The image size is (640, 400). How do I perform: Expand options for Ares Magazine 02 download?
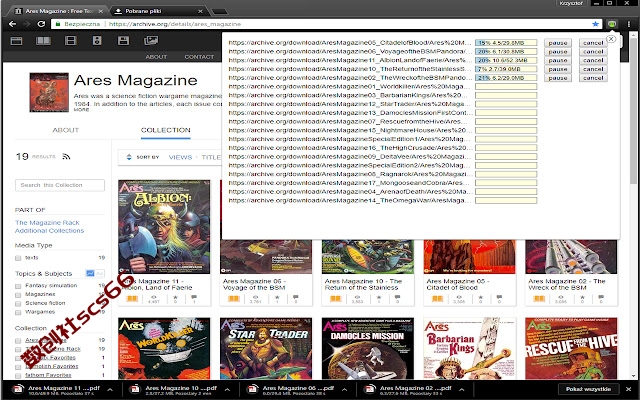462,390
